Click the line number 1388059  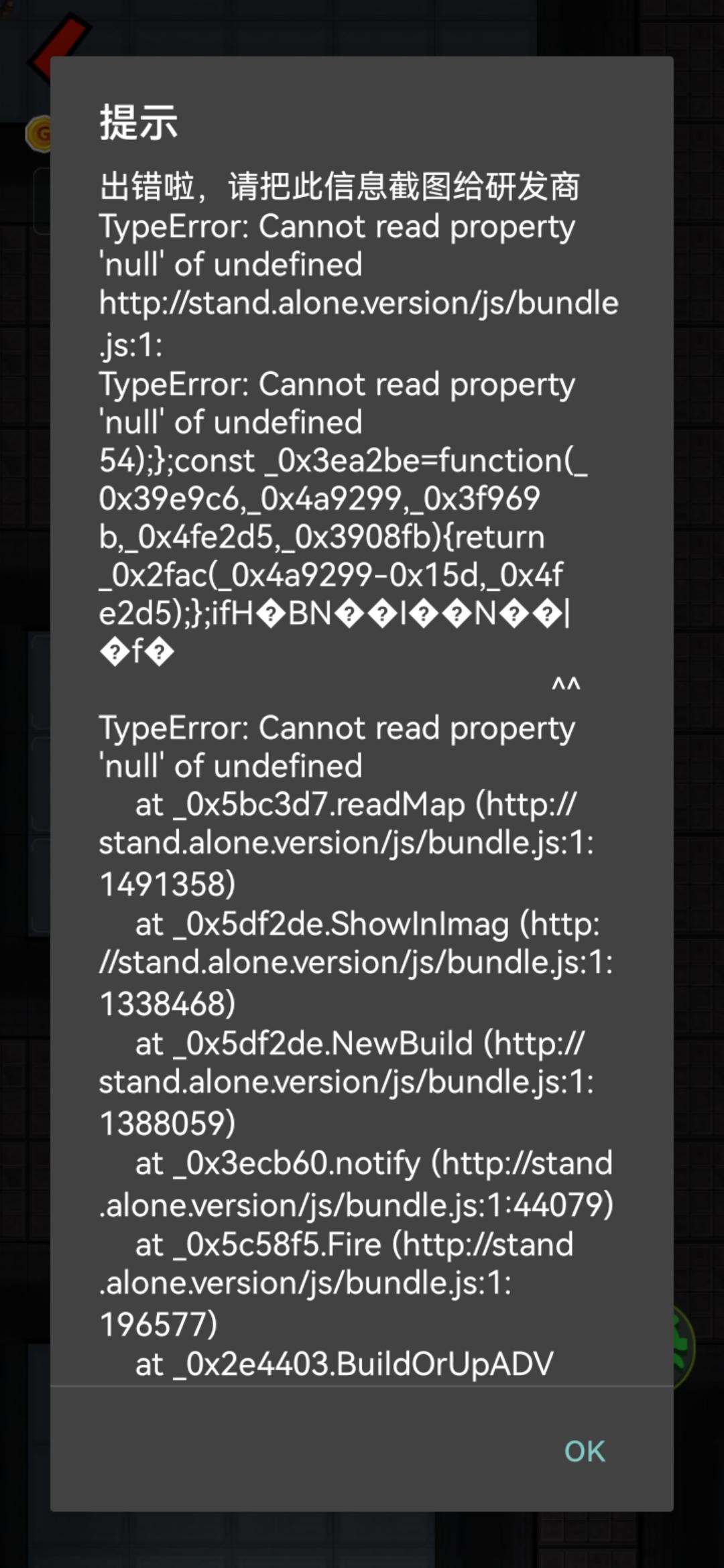tap(168, 1124)
